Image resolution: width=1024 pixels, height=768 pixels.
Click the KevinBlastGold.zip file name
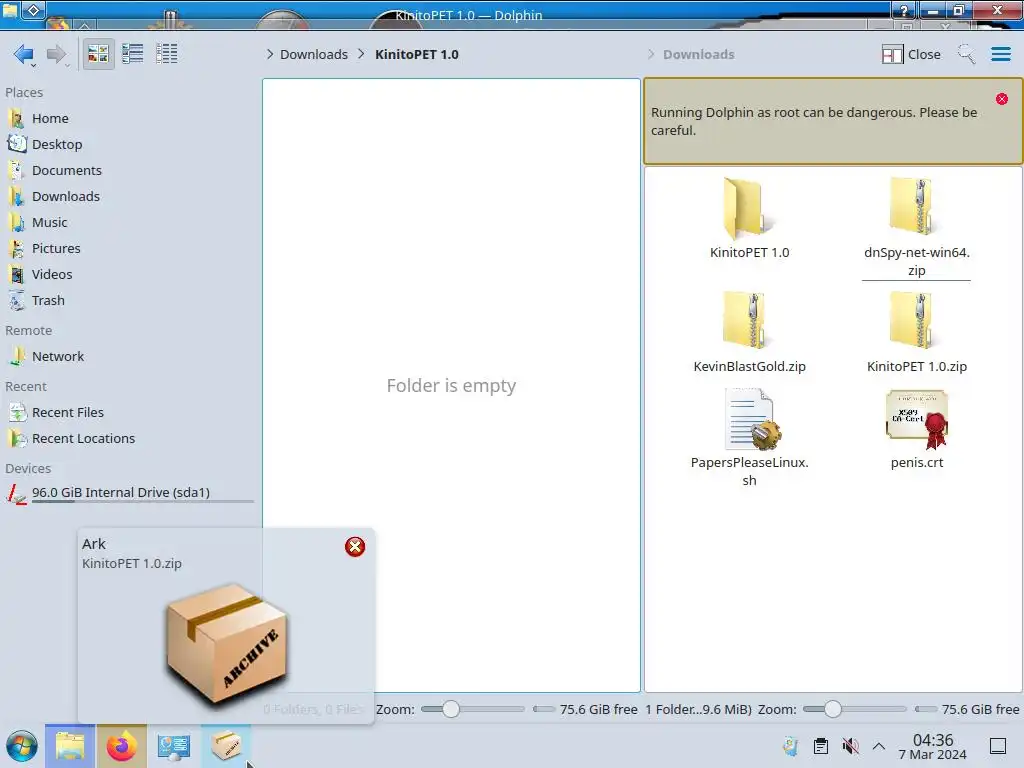point(749,366)
